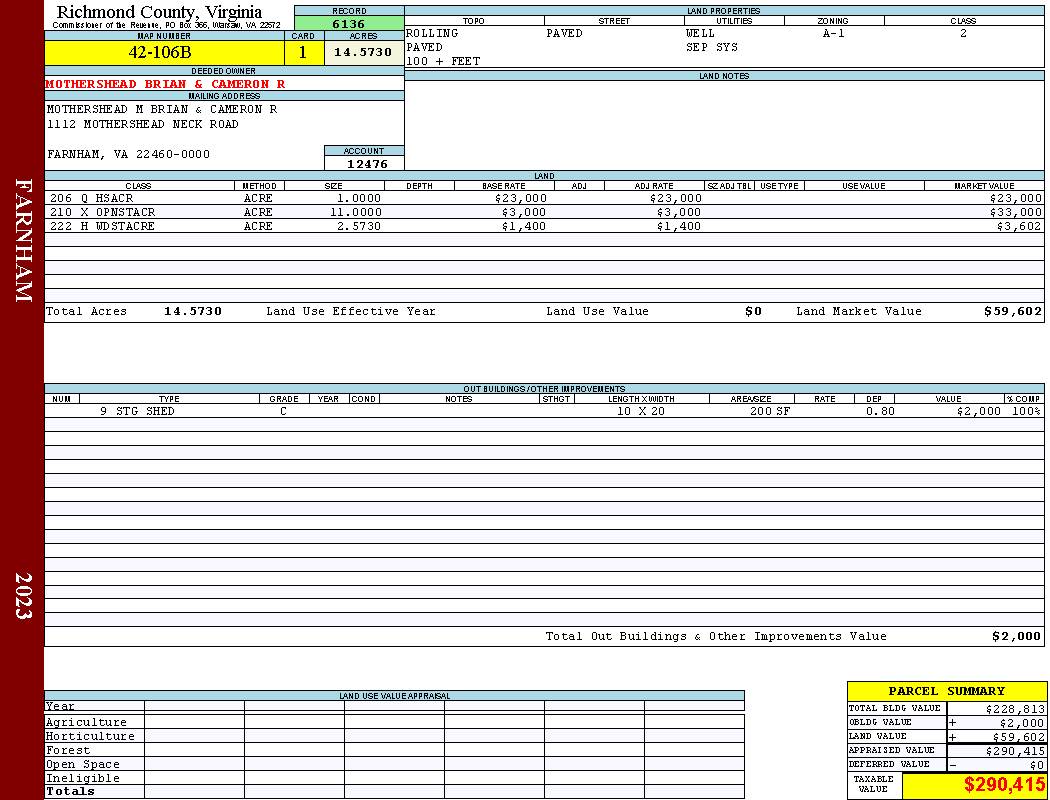Click utilities value WELL
Image resolution: width=1050 pixels, height=800 pixels.
[x=700, y=33]
